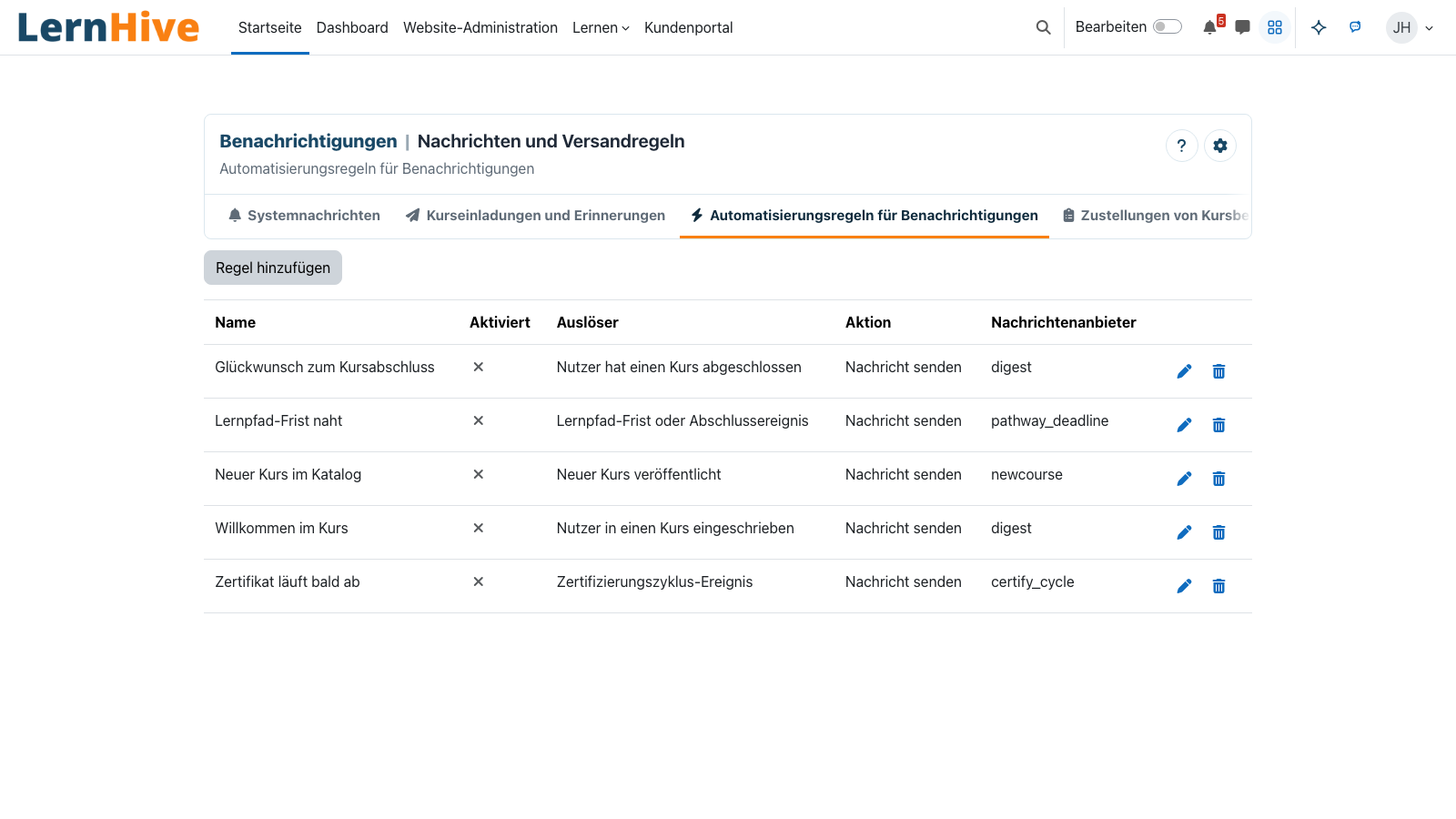Viewport: 1456px width, 819px height.
Task: Toggle activation of Willkommen im Kurs
Action: tap(479, 528)
